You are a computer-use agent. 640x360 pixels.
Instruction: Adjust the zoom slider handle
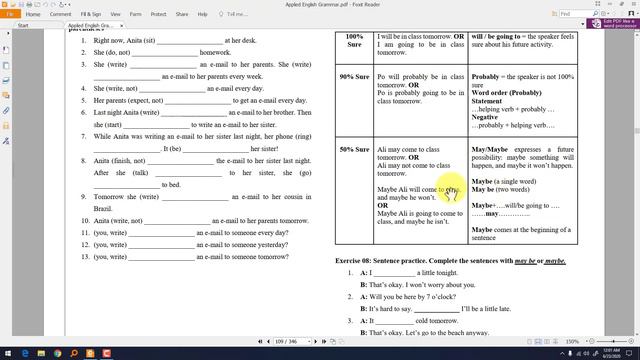(613, 341)
